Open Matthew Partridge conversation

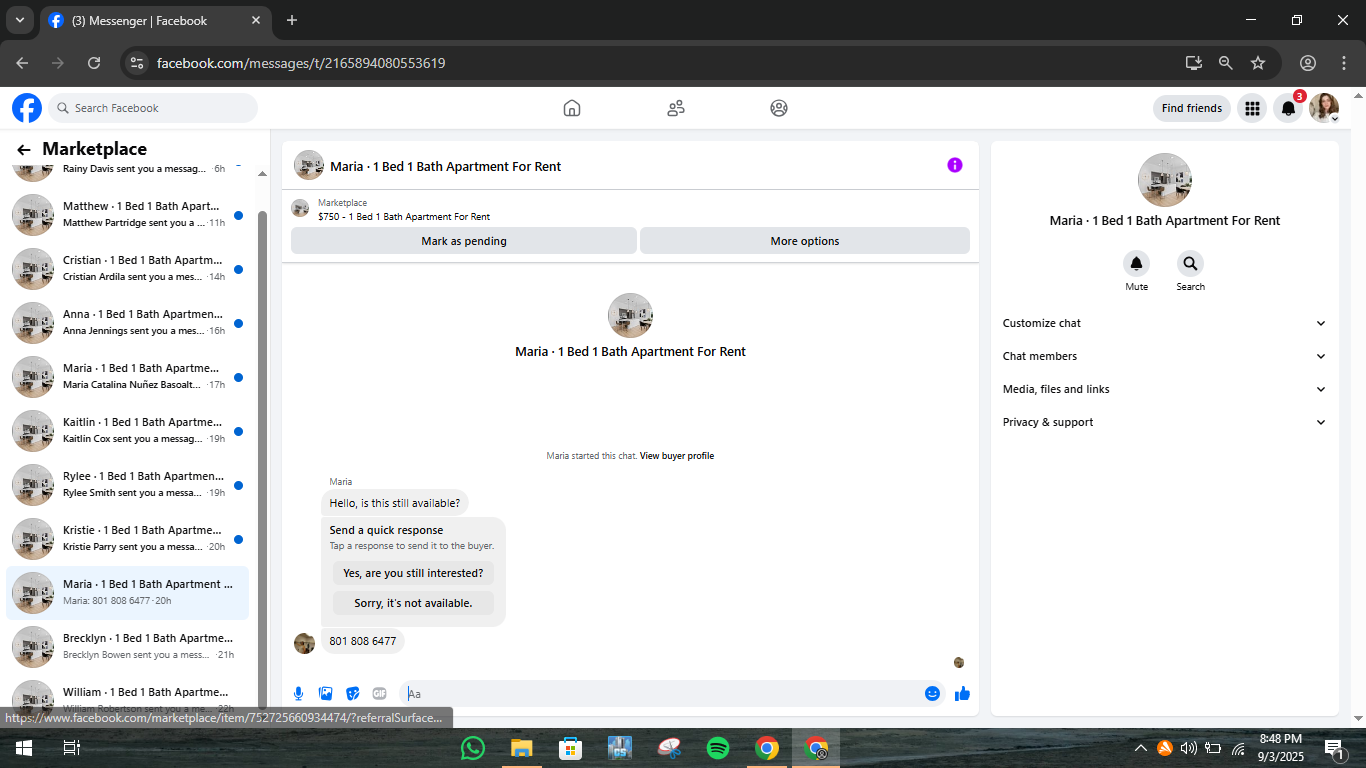(x=128, y=214)
